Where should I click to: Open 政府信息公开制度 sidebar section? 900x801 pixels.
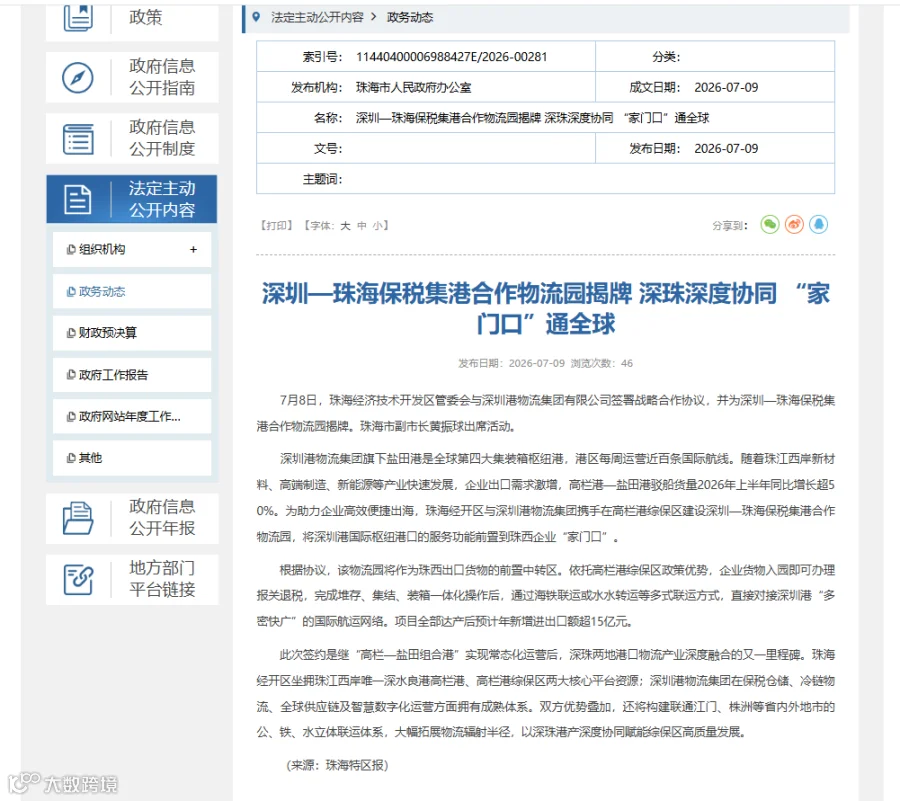click(132, 138)
